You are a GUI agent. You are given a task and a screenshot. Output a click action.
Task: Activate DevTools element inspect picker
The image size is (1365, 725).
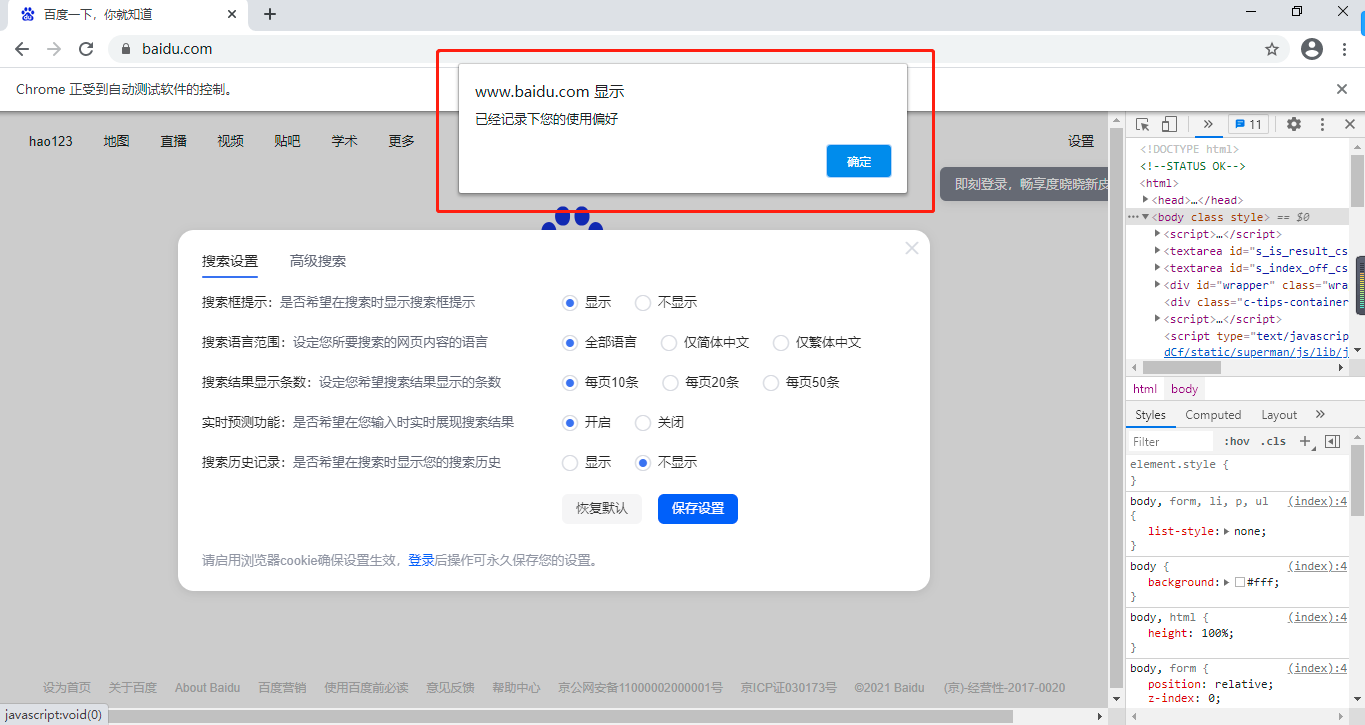click(x=1142, y=124)
